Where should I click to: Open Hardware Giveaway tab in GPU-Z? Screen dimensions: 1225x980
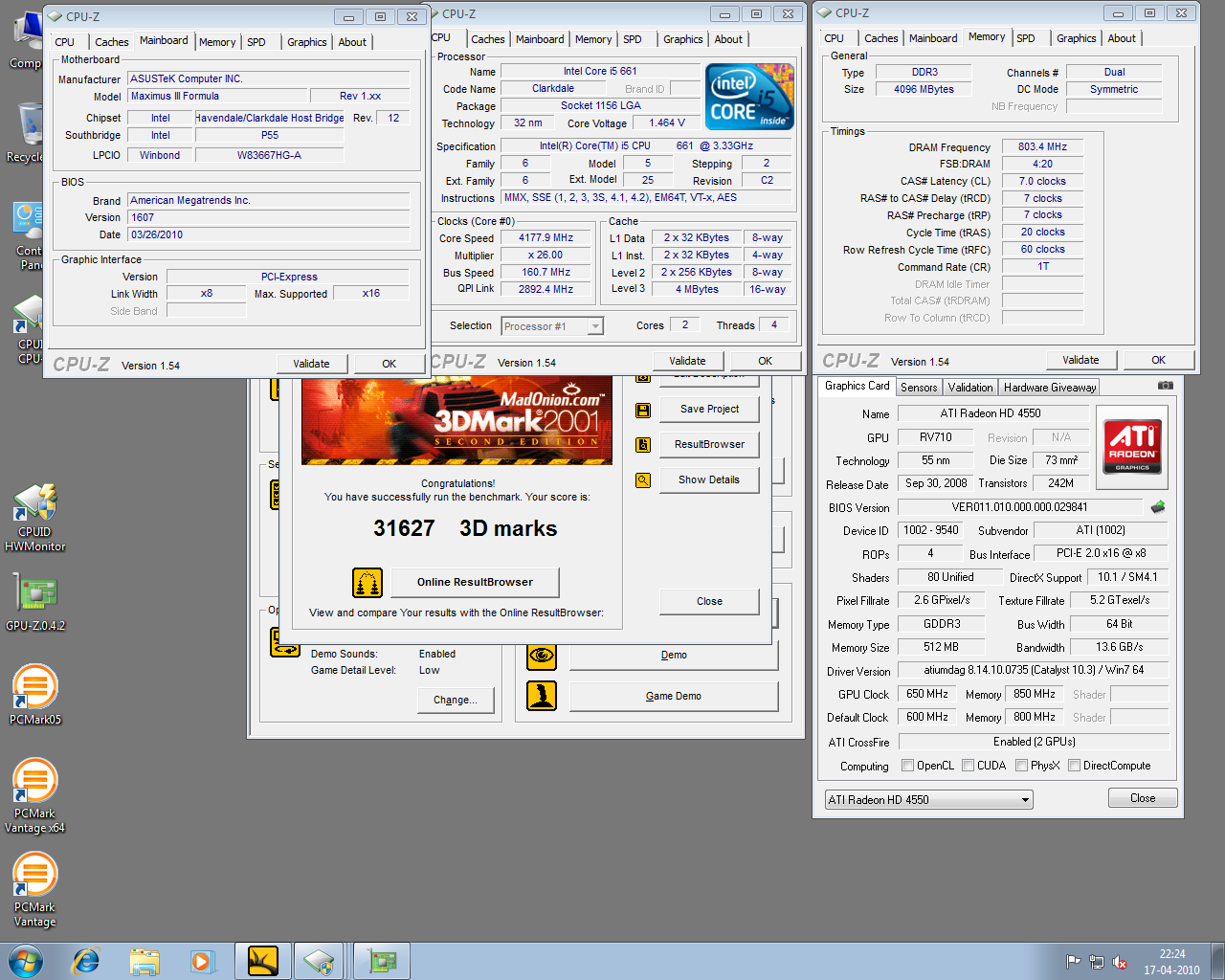tap(1050, 388)
